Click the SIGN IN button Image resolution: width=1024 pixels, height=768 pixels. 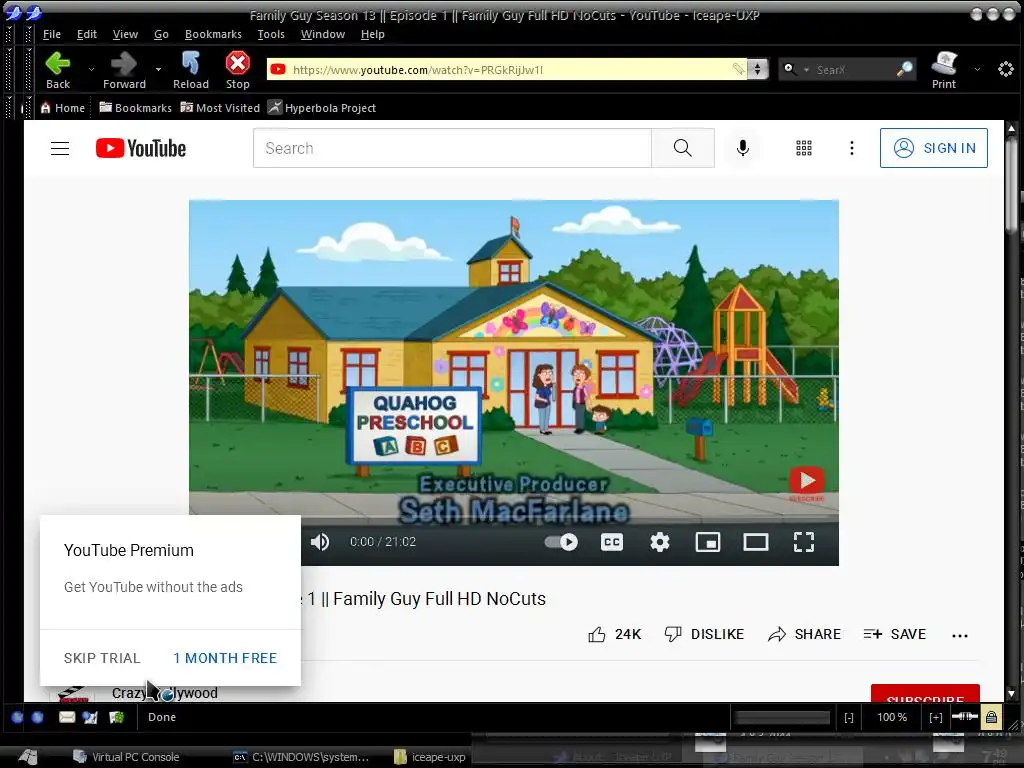click(934, 148)
